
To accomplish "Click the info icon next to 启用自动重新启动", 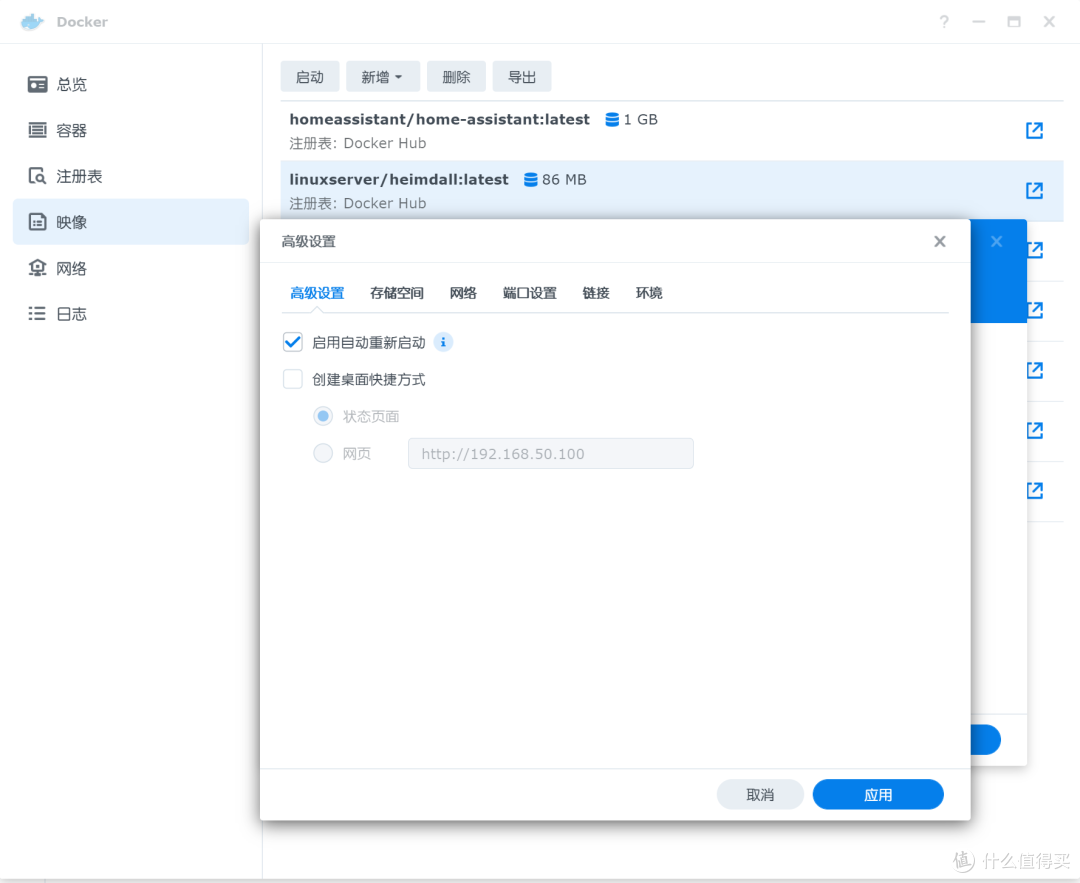I will (x=443, y=342).
